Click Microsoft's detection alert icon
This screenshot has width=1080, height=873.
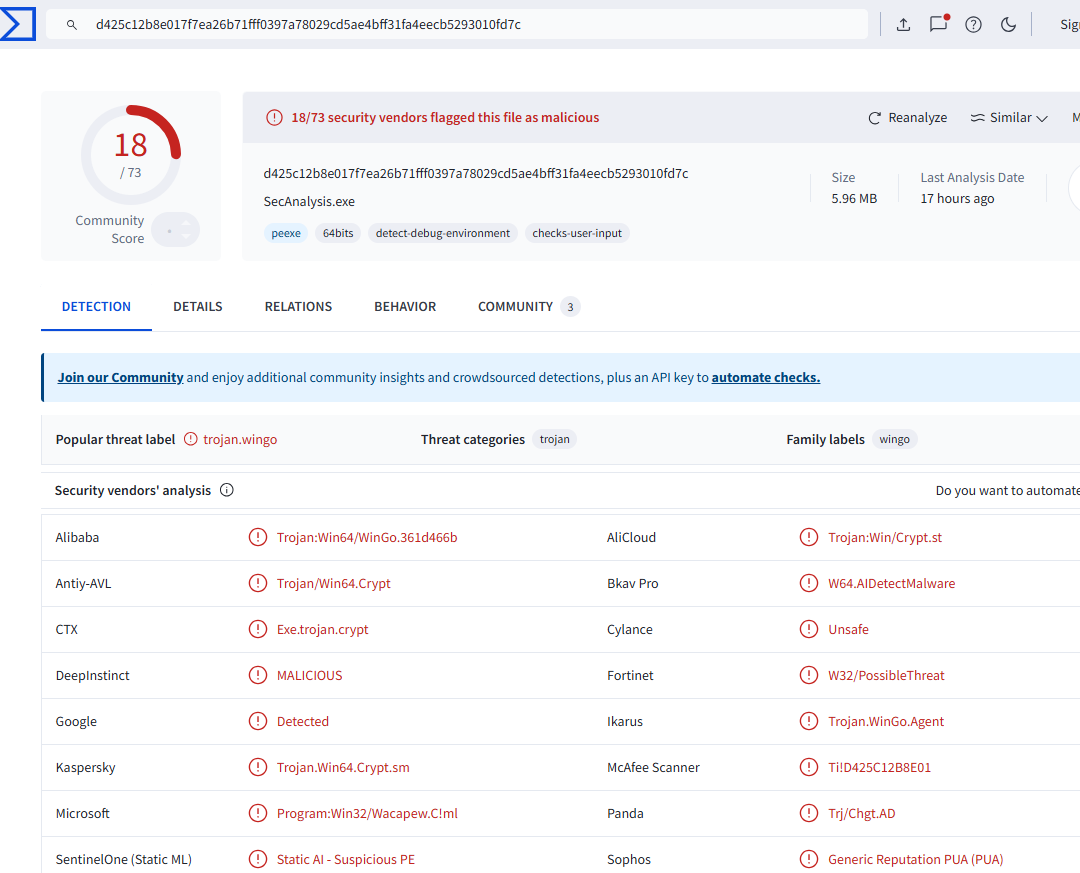[258, 813]
